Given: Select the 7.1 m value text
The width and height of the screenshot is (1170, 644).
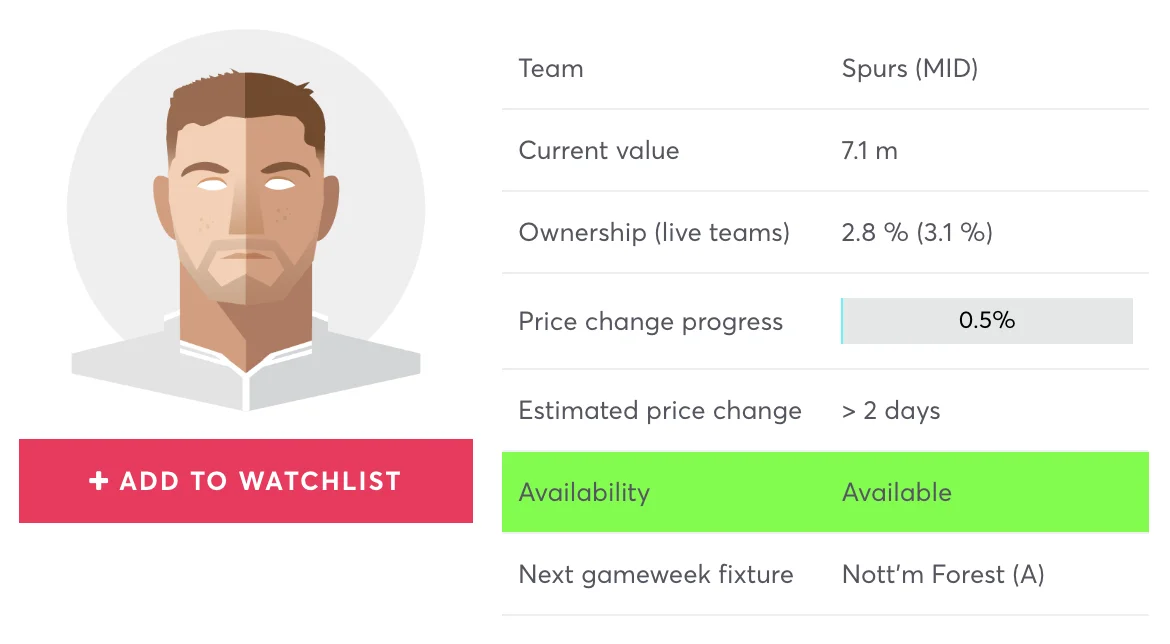Looking at the screenshot, I should [869, 151].
